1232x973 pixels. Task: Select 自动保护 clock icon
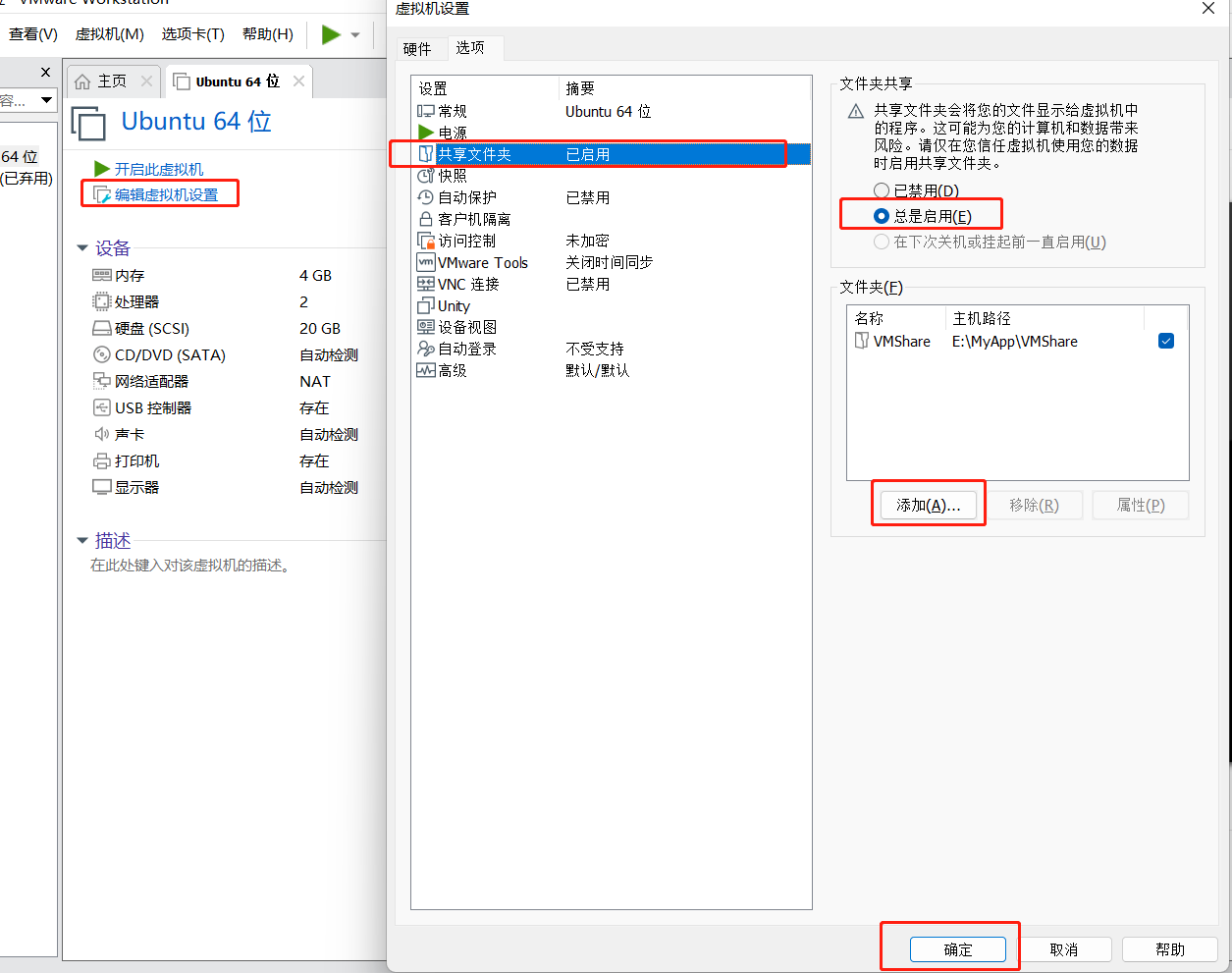tap(426, 197)
